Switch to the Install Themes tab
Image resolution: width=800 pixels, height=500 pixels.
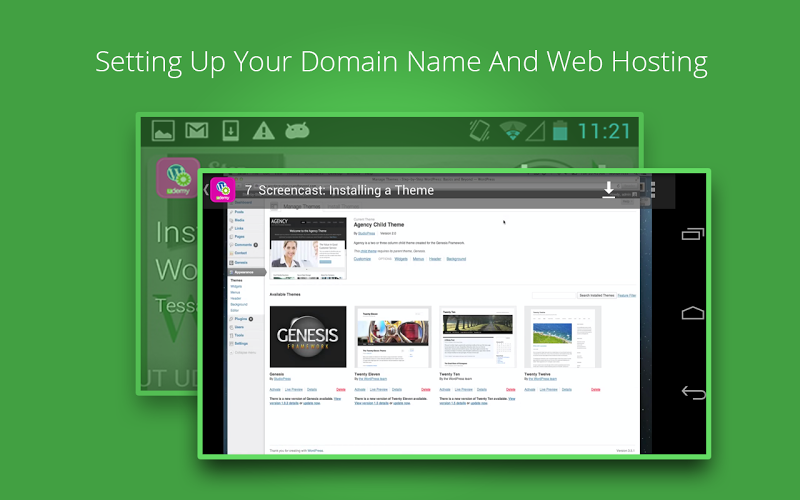[x=343, y=206]
